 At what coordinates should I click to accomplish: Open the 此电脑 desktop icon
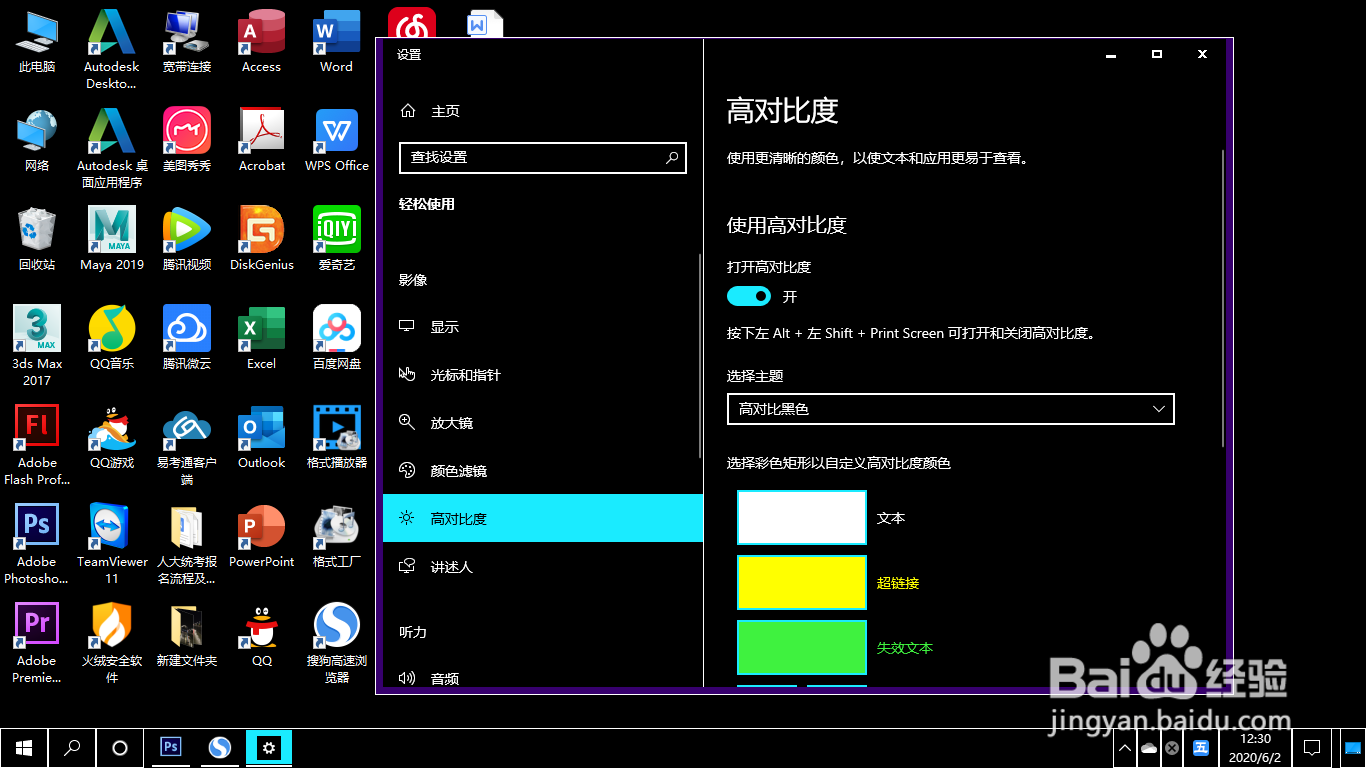pyautogui.click(x=37, y=41)
